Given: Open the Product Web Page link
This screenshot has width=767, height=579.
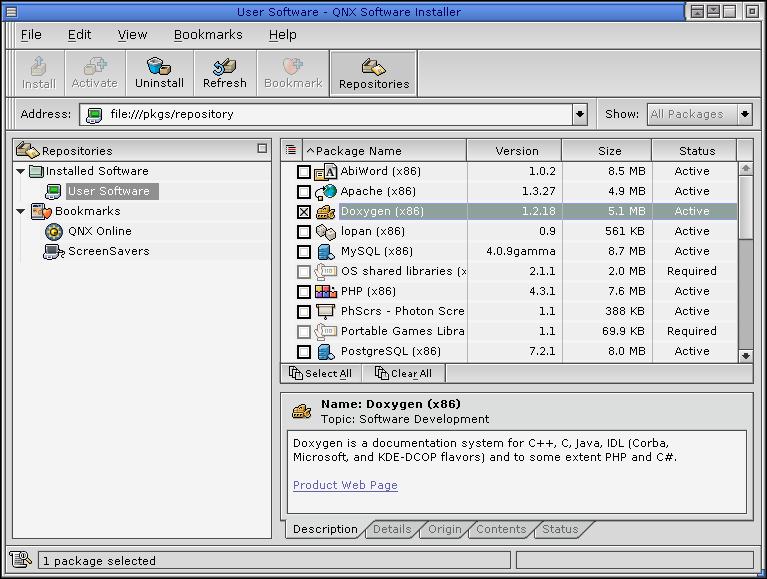Looking at the screenshot, I should point(345,485).
